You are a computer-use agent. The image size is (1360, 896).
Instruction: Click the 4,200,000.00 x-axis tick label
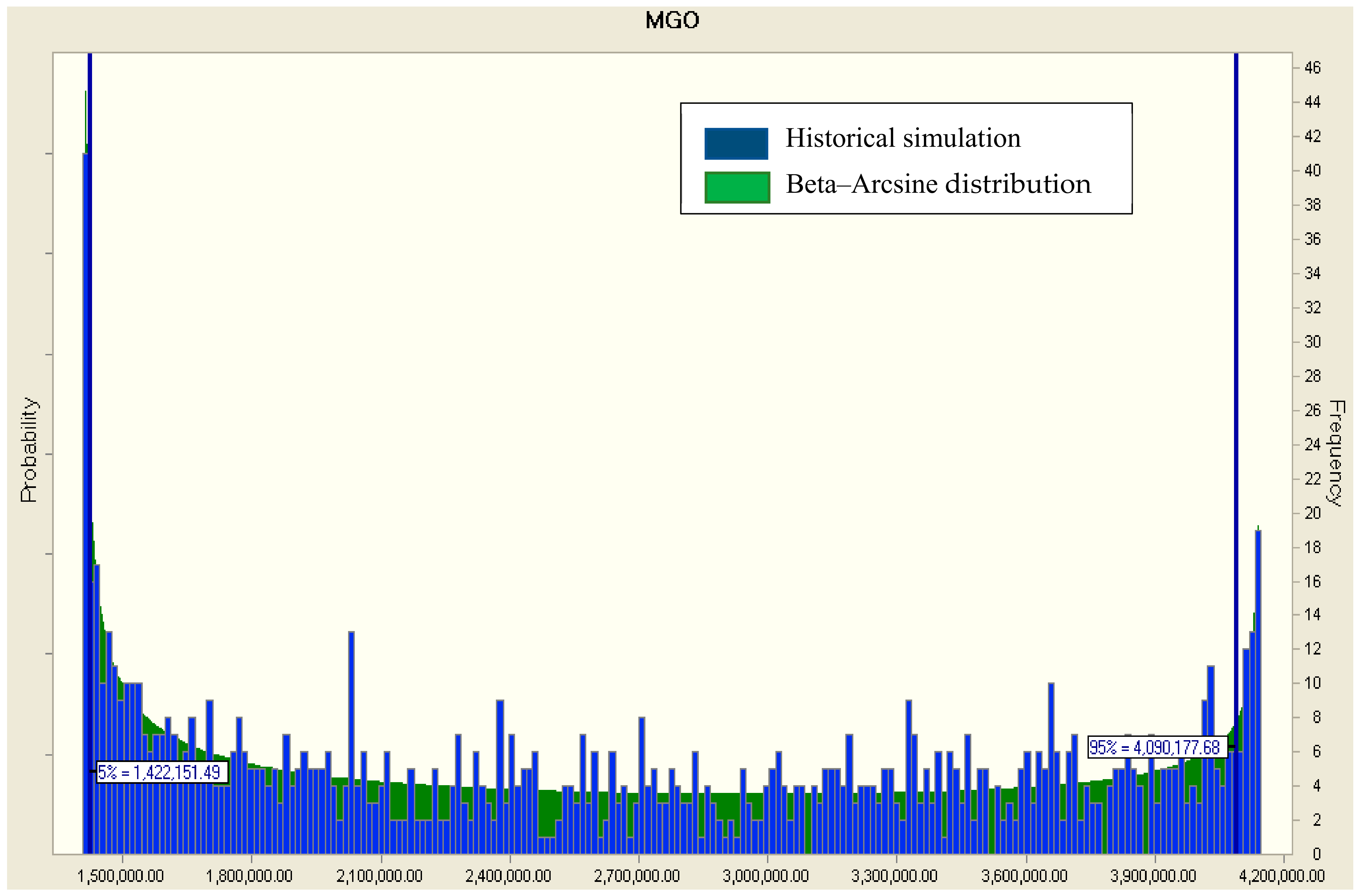[x=1281, y=876]
